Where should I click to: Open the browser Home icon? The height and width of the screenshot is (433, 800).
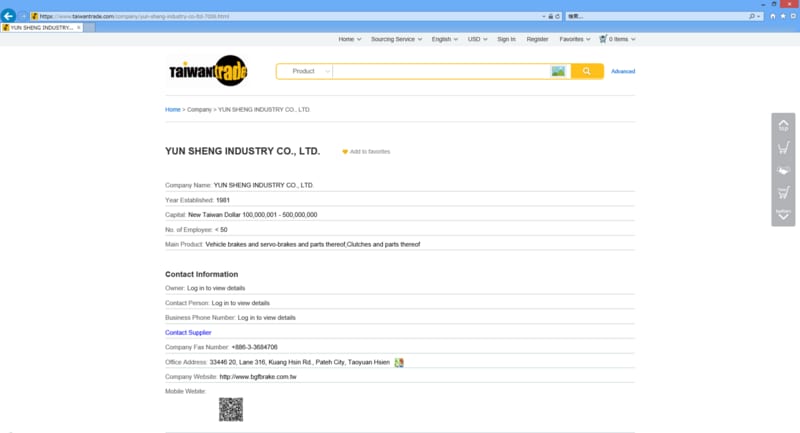pos(773,16)
